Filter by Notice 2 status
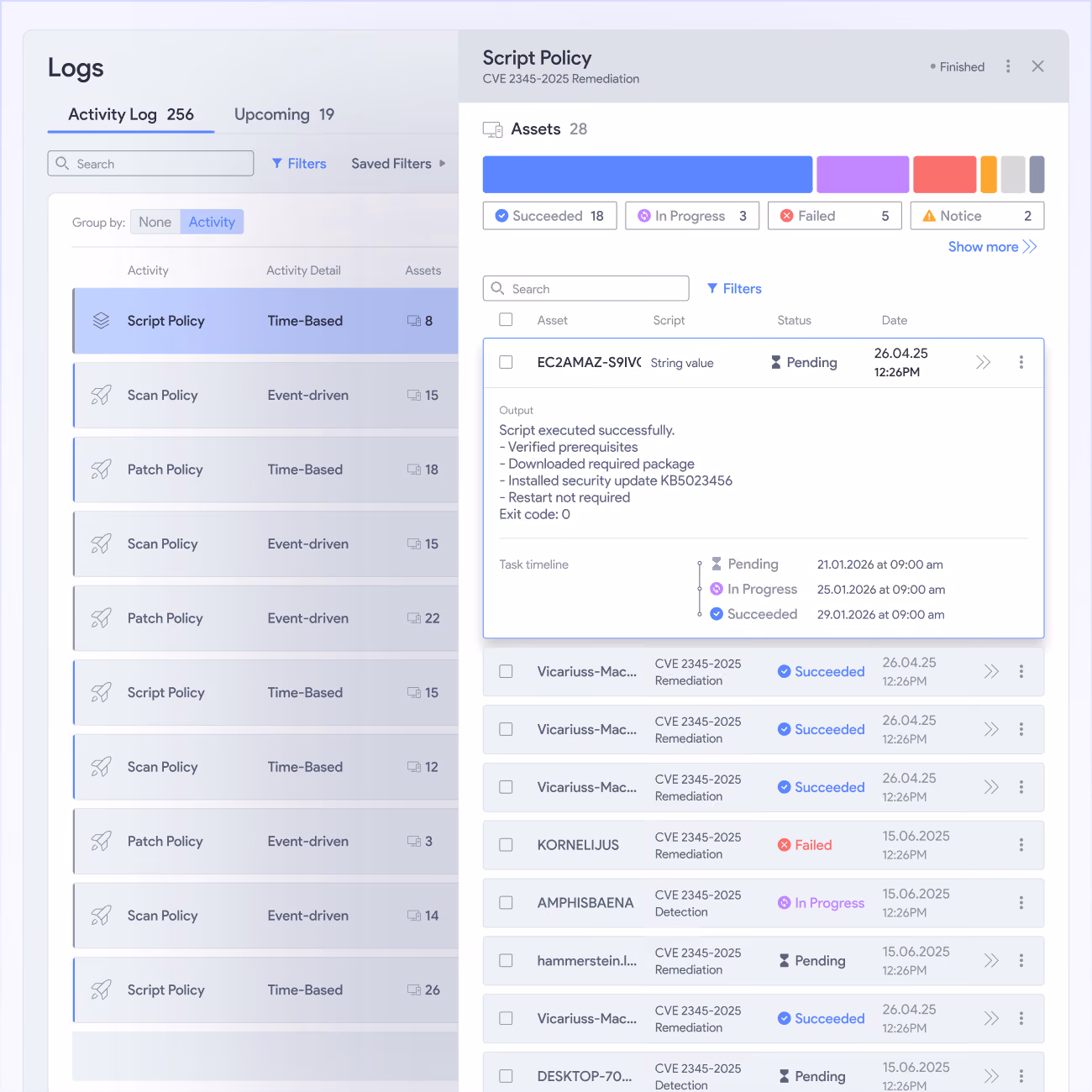The image size is (1092, 1092). tap(977, 216)
